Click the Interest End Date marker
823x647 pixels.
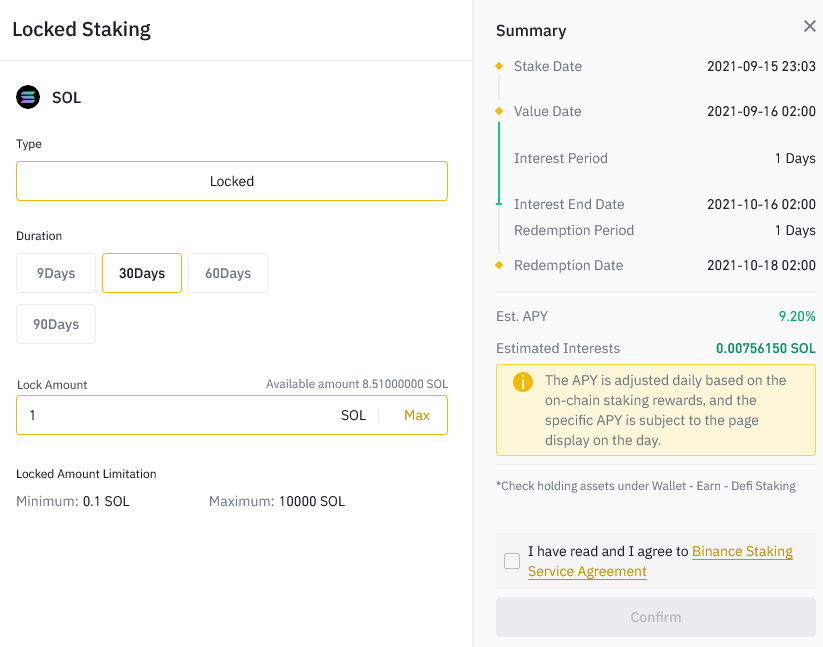[499, 204]
